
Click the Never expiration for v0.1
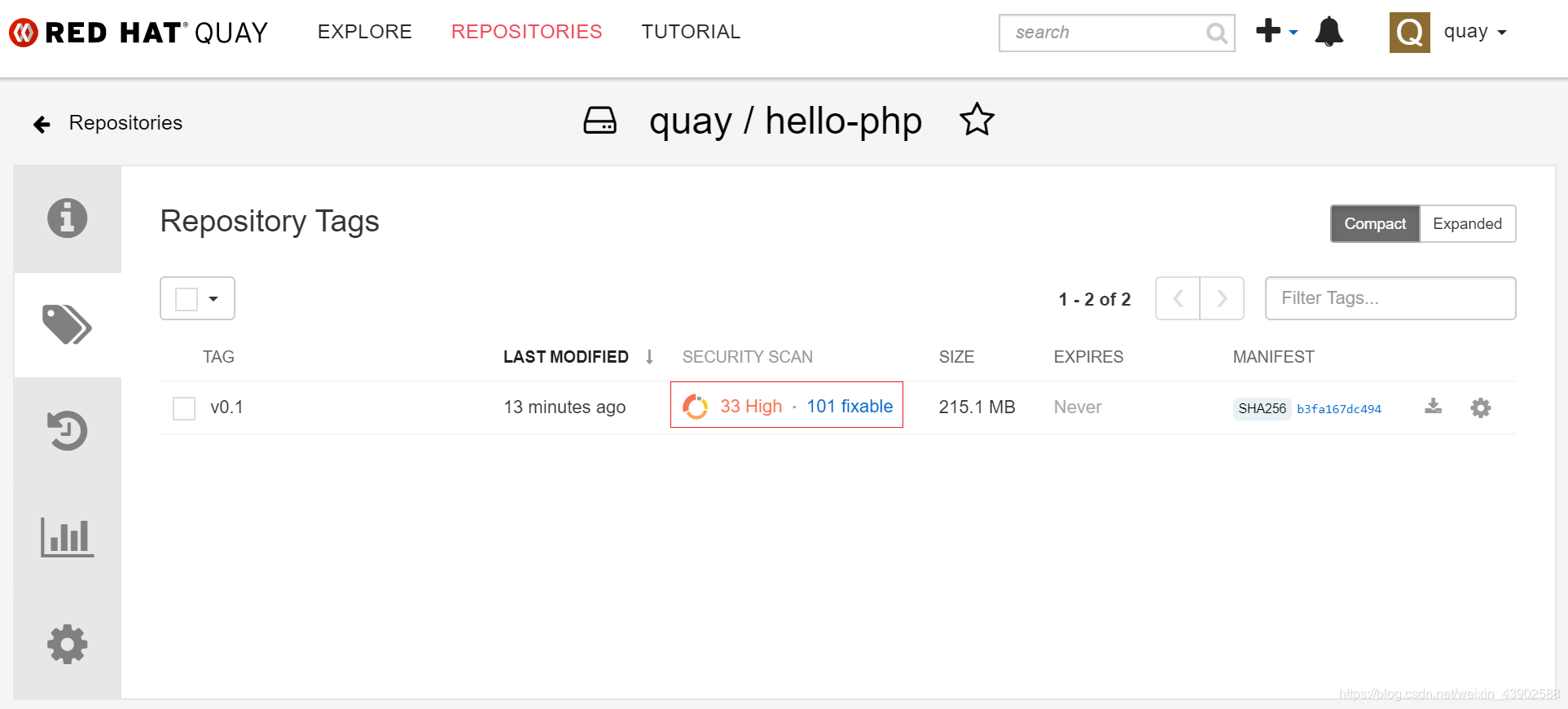[1078, 407]
